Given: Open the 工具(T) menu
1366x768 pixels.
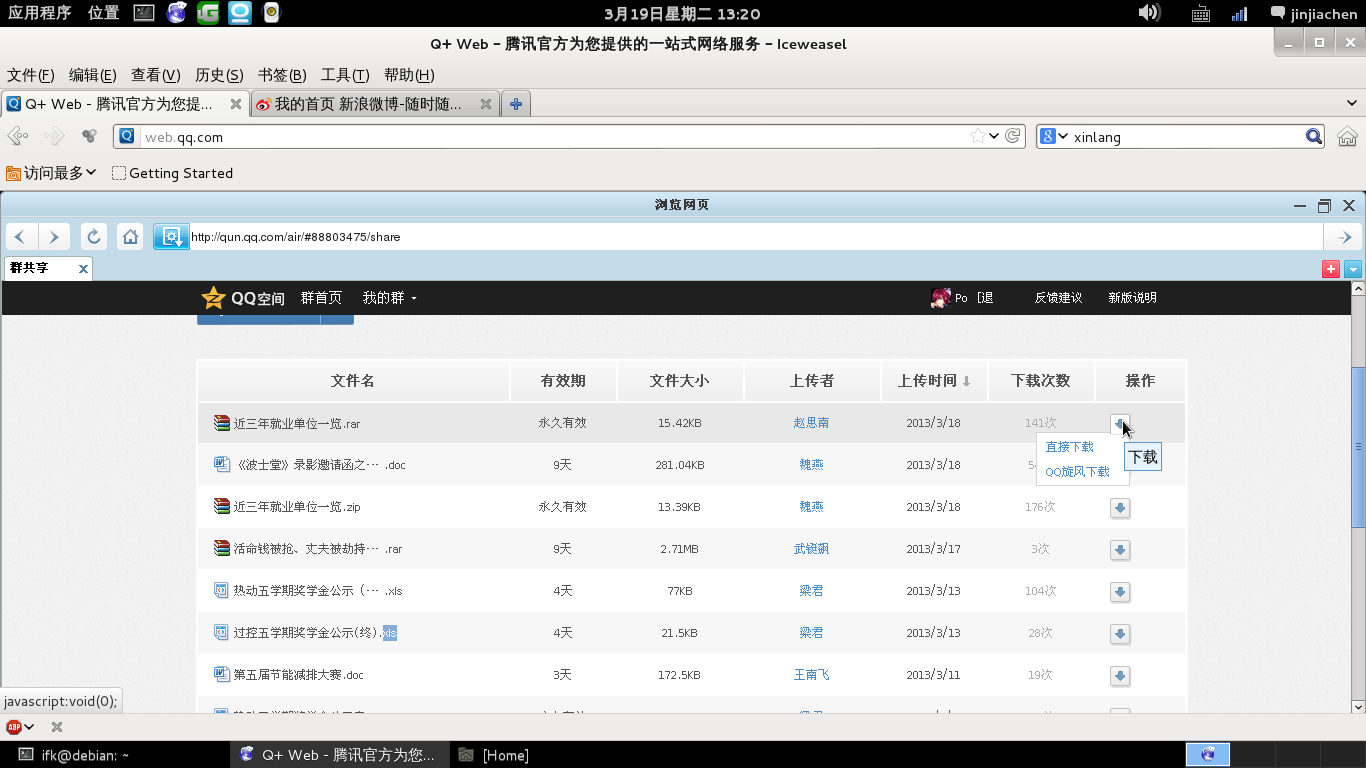Looking at the screenshot, I should [345, 75].
